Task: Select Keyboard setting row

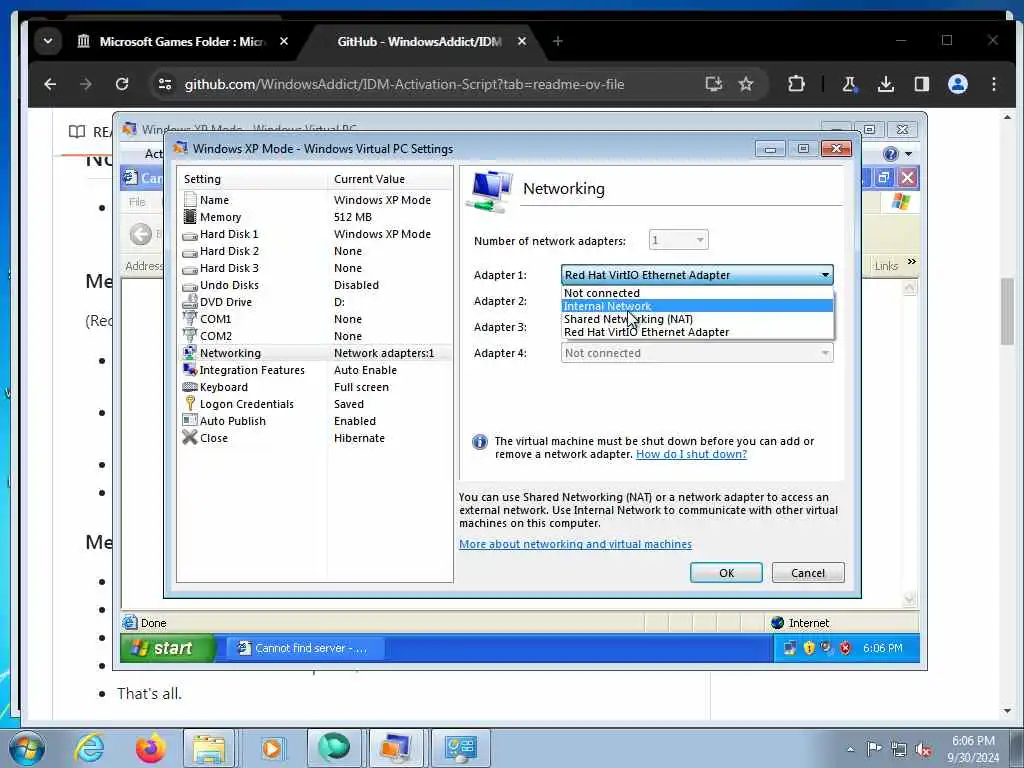Action: [x=315, y=387]
